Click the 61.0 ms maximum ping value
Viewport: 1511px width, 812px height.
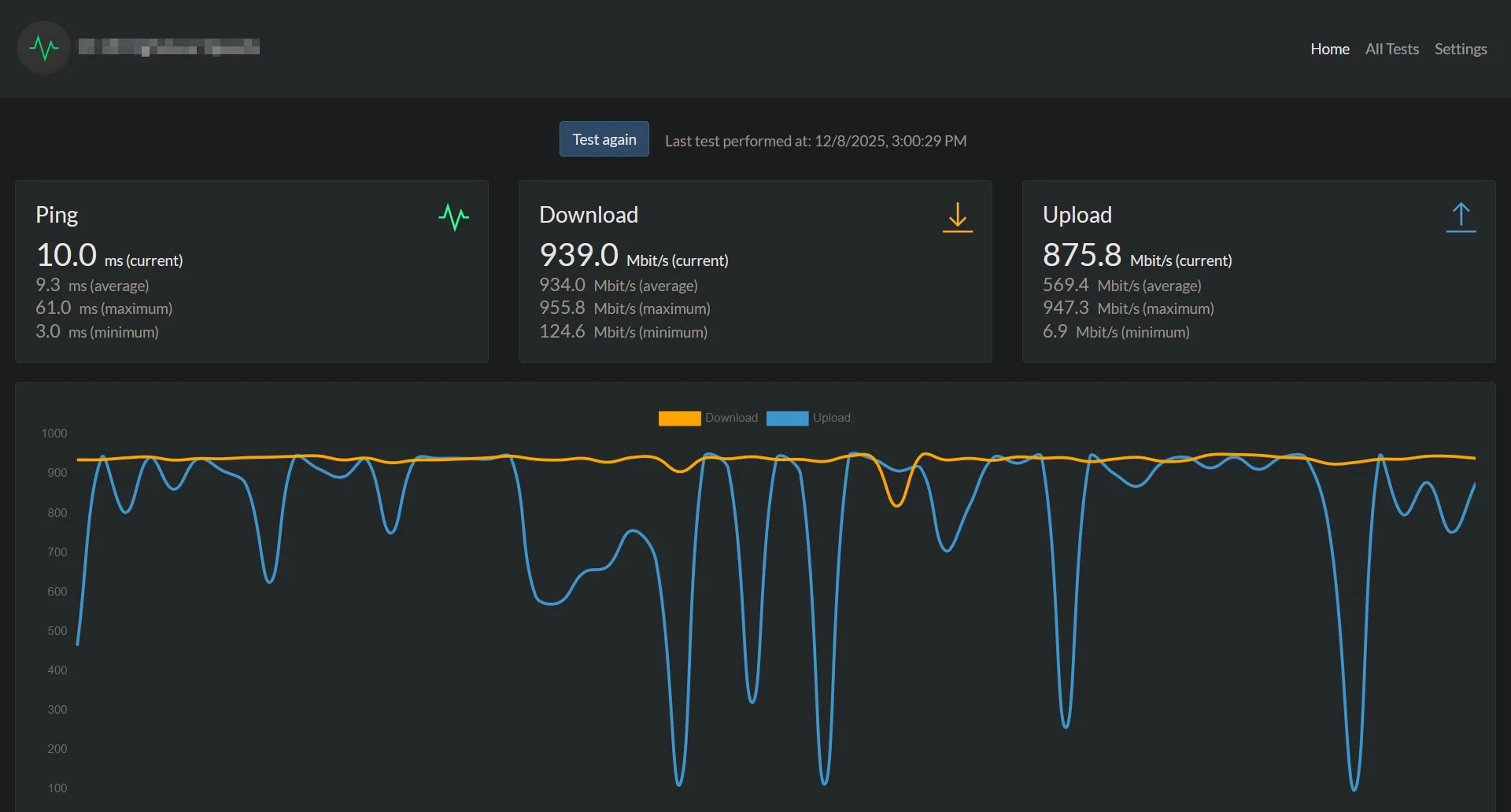click(x=54, y=308)
